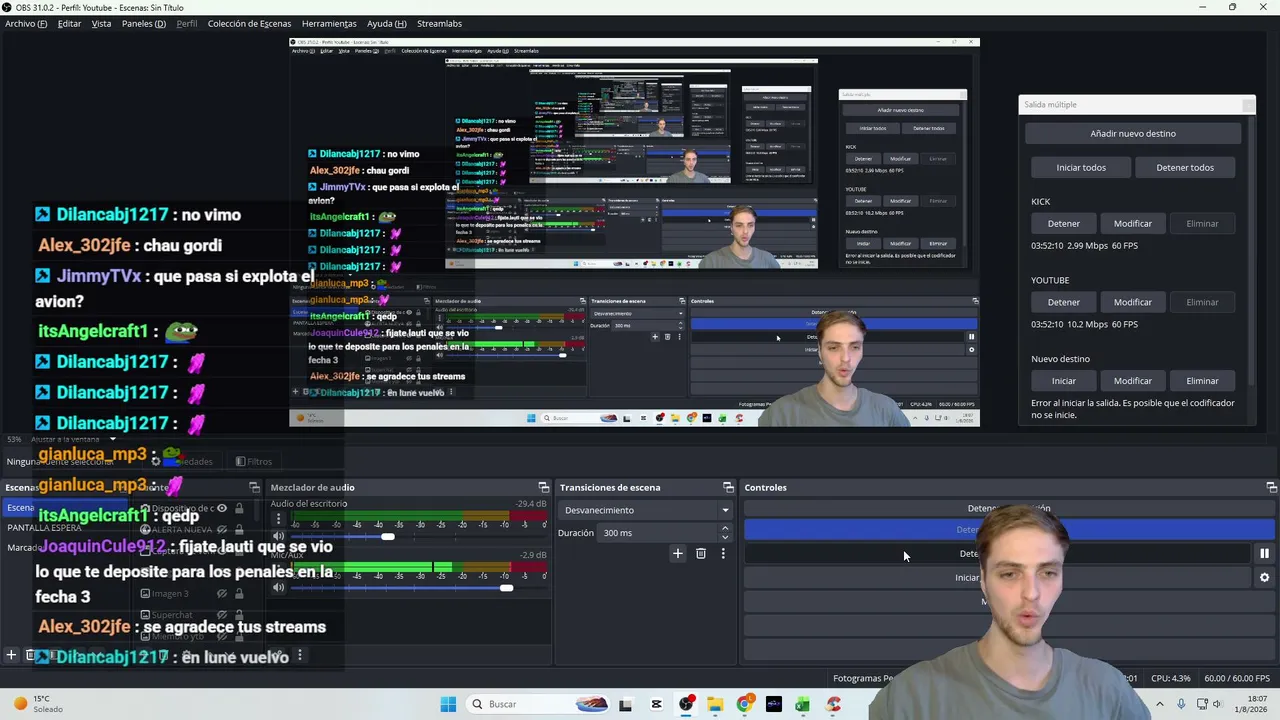The width and height of the screenshot is (1280, 720).
Task: Add a new scene with plus icon
Action: [x=11, y=656]
